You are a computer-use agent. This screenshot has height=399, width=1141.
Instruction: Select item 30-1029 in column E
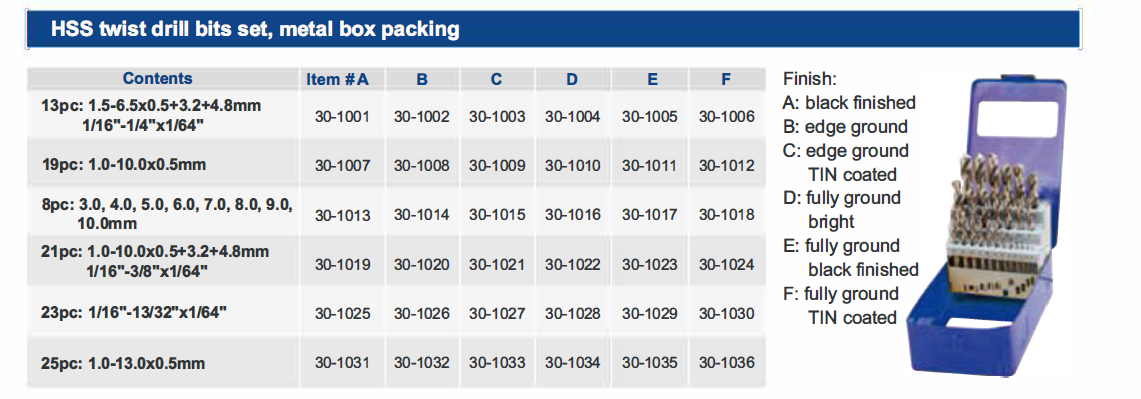tap(649, 314)
